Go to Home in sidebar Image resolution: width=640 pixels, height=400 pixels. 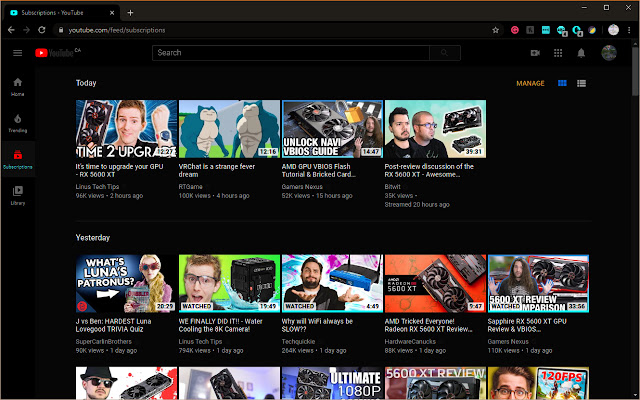click(x=17, y=86)
